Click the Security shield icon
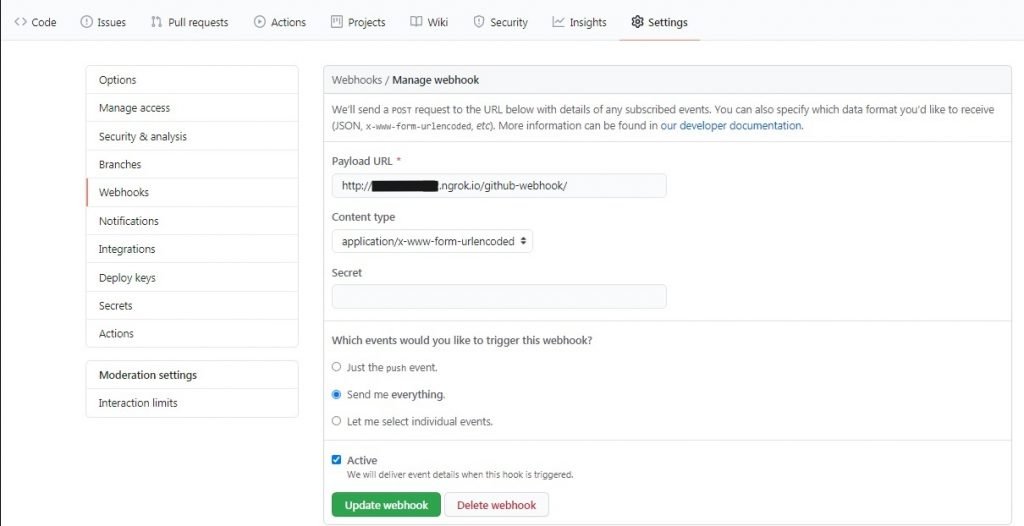The image size is (1024, 526). 479,22
